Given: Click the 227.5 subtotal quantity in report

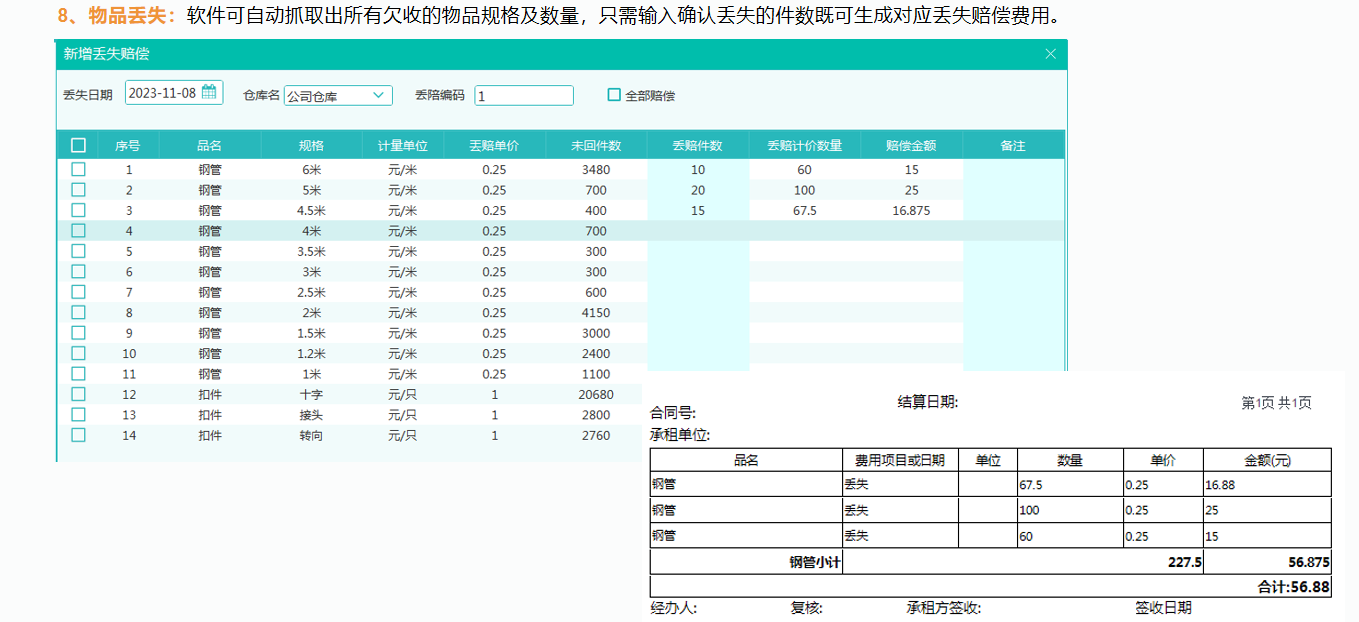Looking at the screenshot, I should coord(1184,562).
